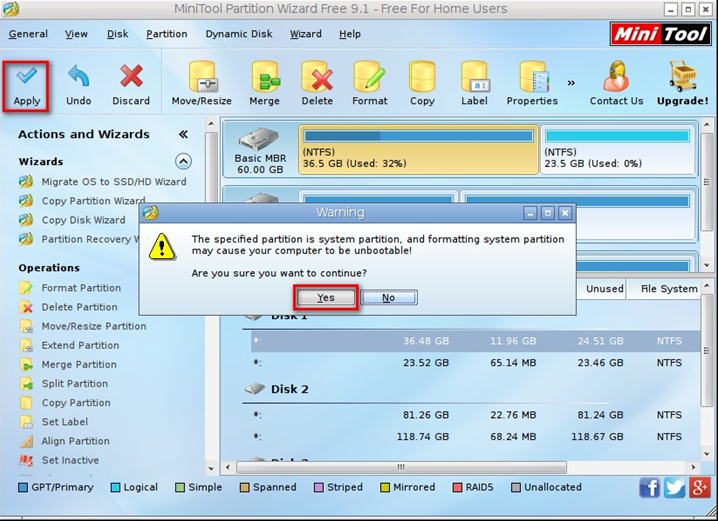Cancel the warning with No
Image resolution: width=718 pixels, height=521 pixels.
coord(388,298)
